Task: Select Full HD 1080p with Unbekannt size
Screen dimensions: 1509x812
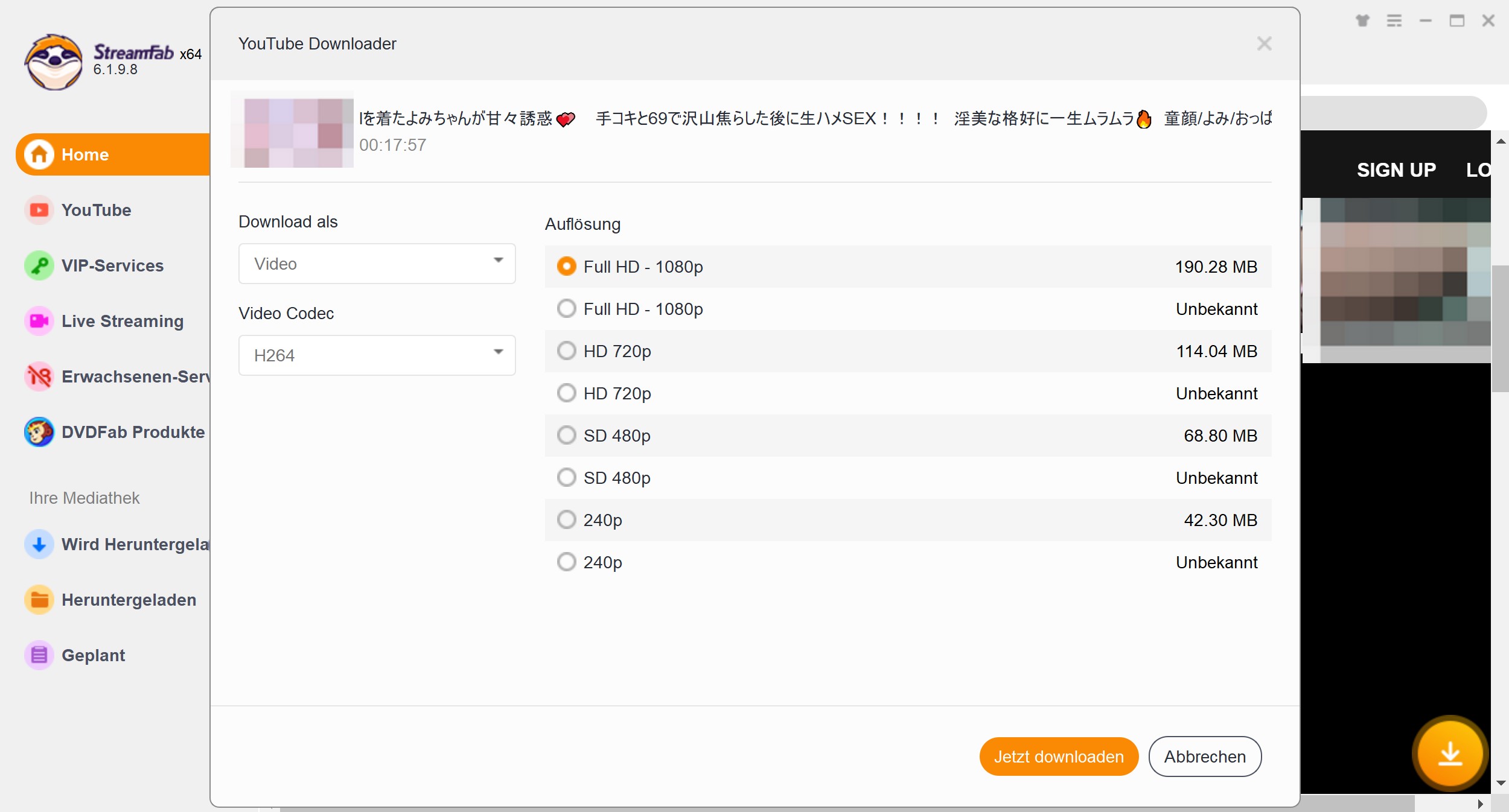Action: pos(908,309)
